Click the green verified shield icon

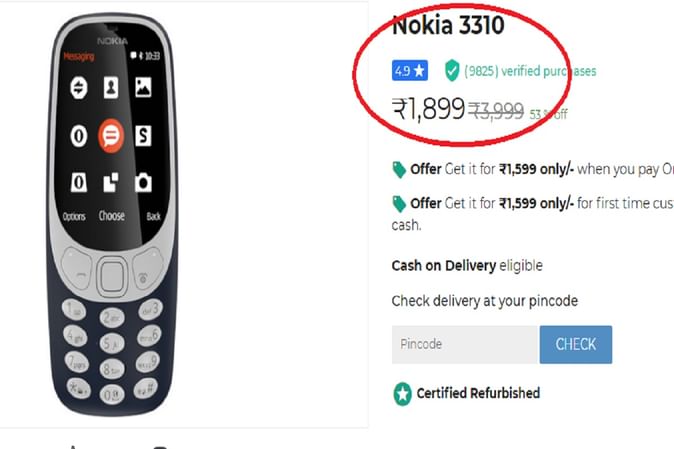[452, 71]
